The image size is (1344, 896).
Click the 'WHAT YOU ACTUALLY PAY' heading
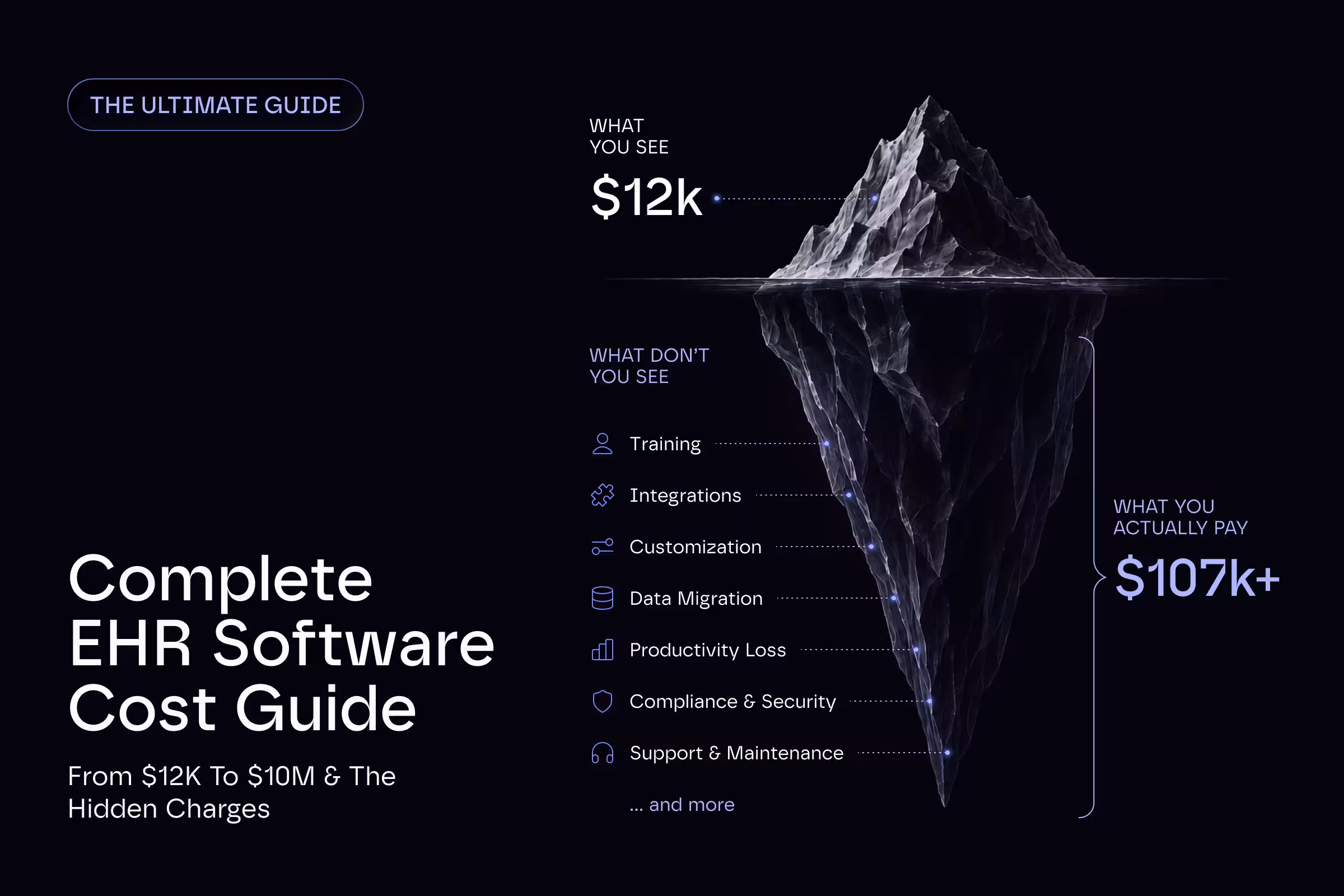(x=1180, y=516)
